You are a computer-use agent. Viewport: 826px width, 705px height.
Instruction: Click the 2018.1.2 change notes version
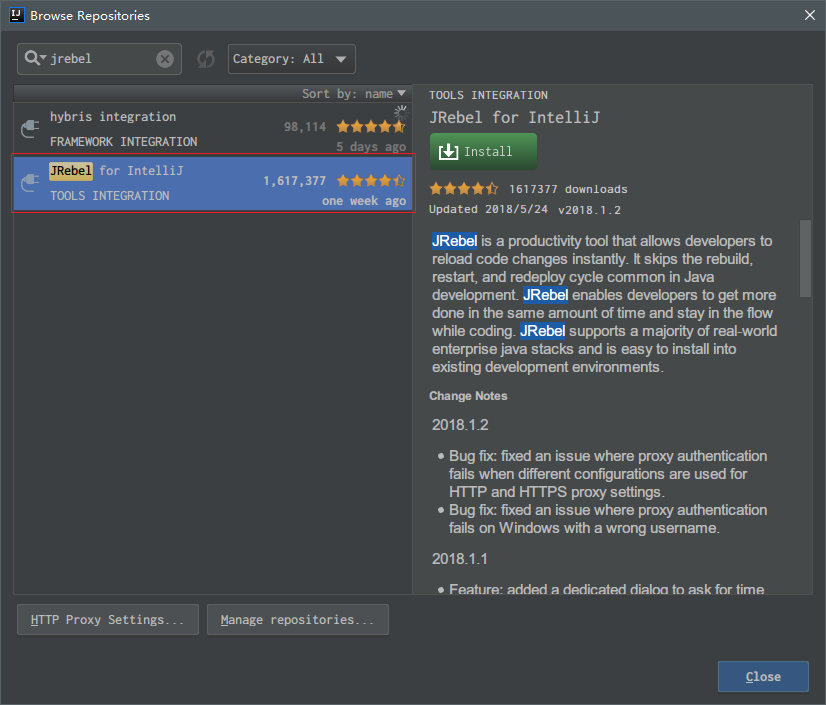(x=460, y=425)
